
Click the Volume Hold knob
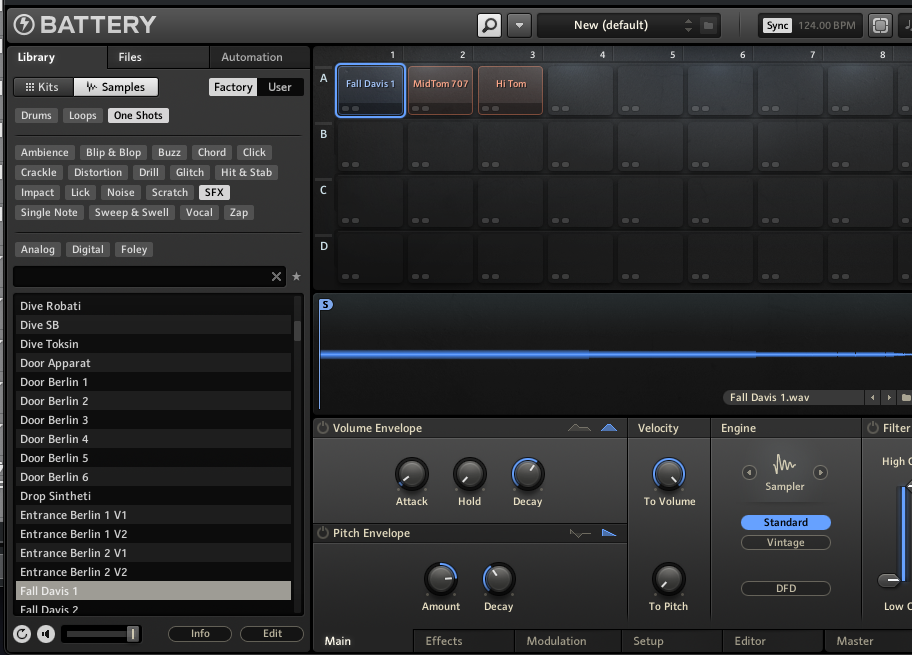(469, 475)
